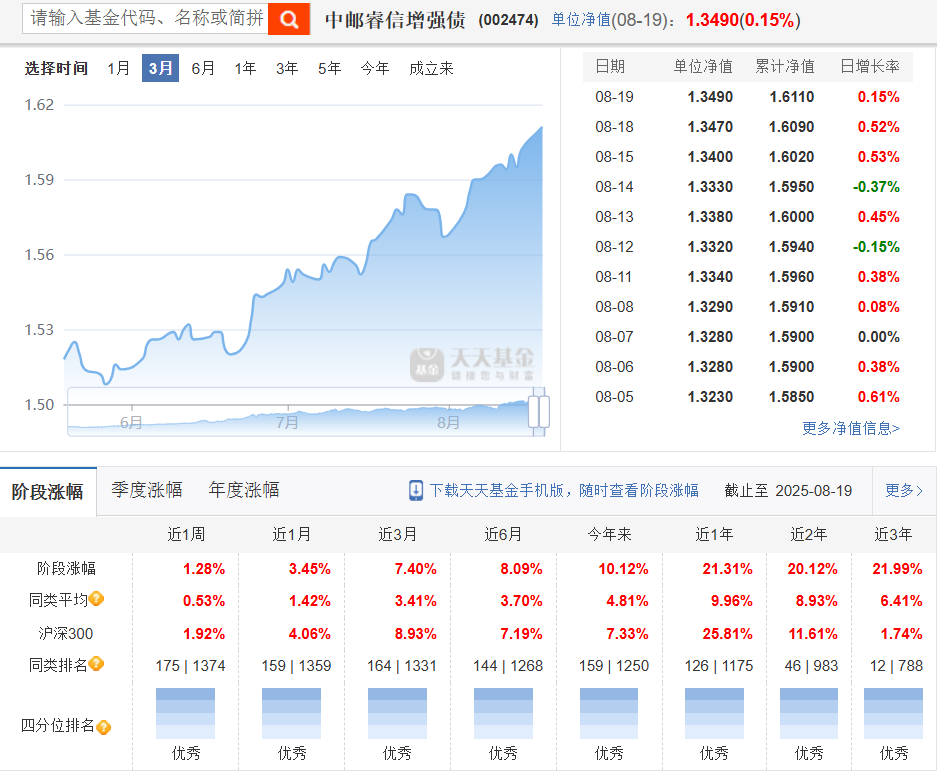Click the 单位净值 label in header
Image resolution: width=937 pixels, height=775 pixels.
coord(581,20)
